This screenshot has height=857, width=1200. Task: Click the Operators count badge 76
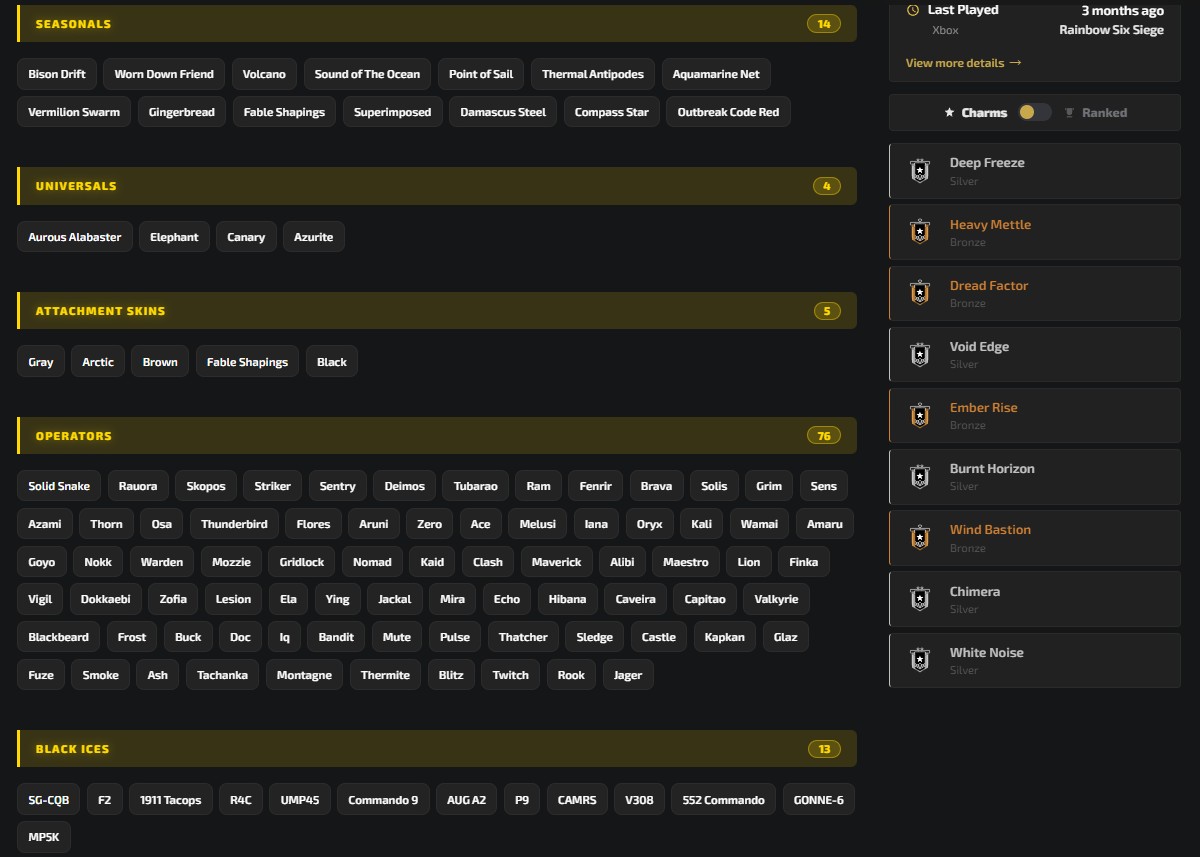[824, 436]
